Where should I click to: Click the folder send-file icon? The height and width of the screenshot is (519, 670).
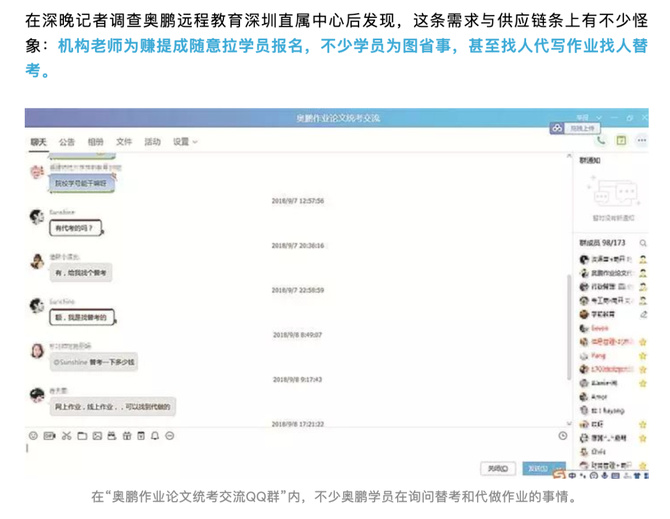pyautogui.click(x=82, y=436)
